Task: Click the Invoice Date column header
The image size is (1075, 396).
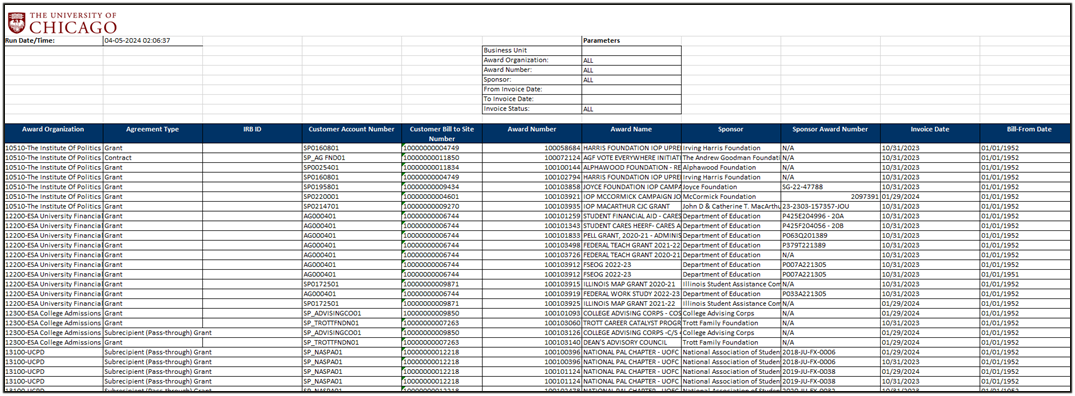Action: tap(930, 129)
